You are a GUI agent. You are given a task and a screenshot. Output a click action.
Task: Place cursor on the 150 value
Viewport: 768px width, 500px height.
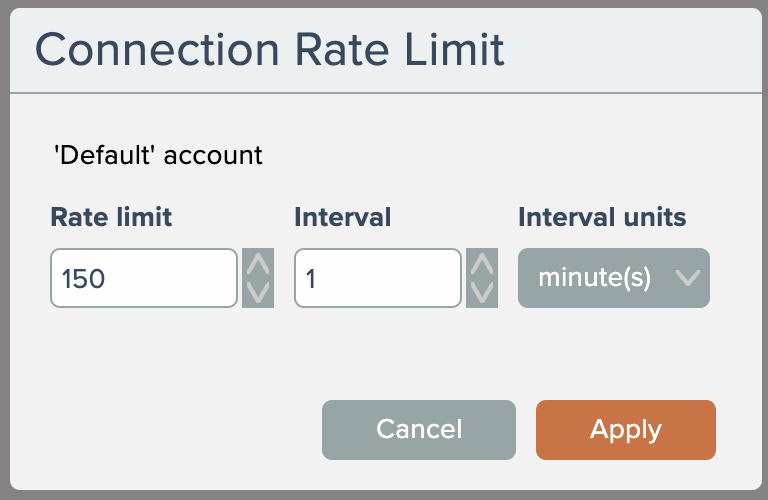click(x=83, y=279)
